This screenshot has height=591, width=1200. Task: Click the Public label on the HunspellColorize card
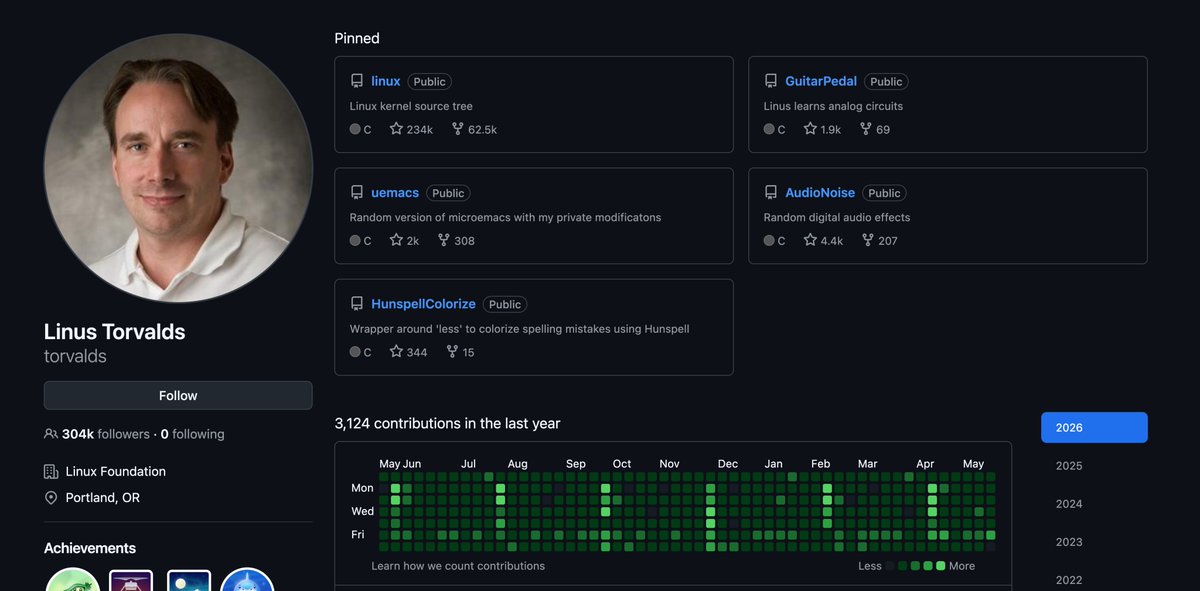505,304
